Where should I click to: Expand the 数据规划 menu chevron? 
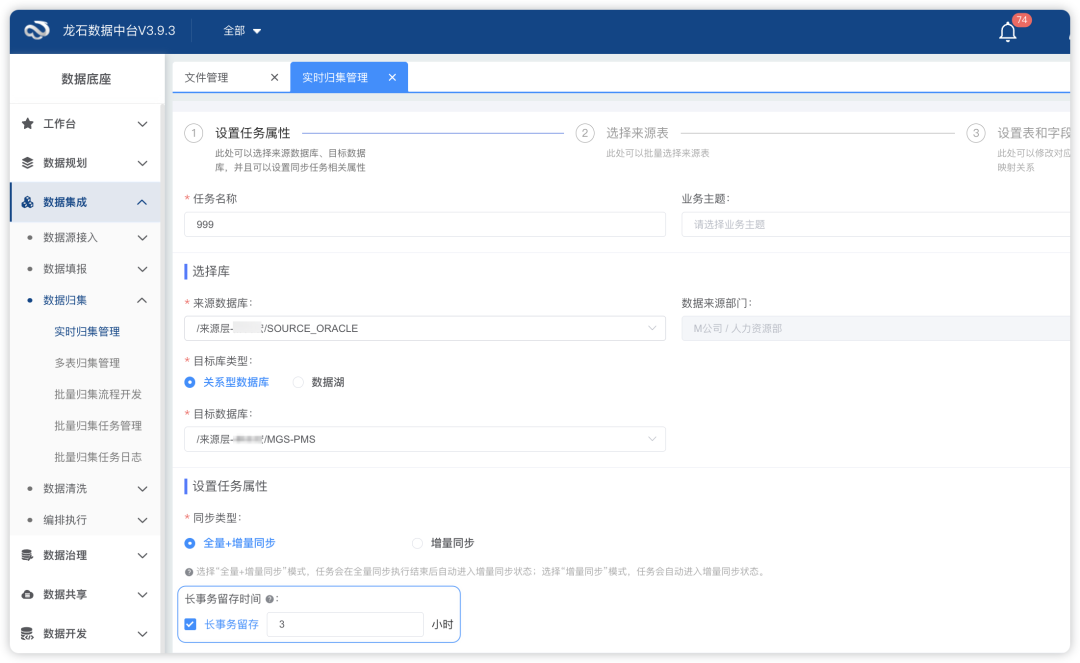[x=142, y=163]
